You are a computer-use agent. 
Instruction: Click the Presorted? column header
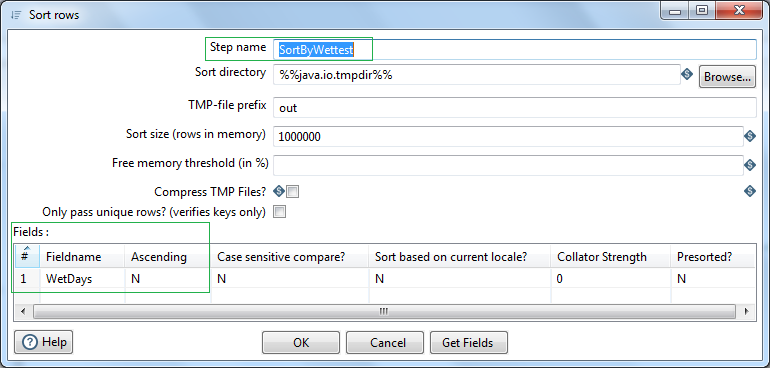[x=713, y=256]
